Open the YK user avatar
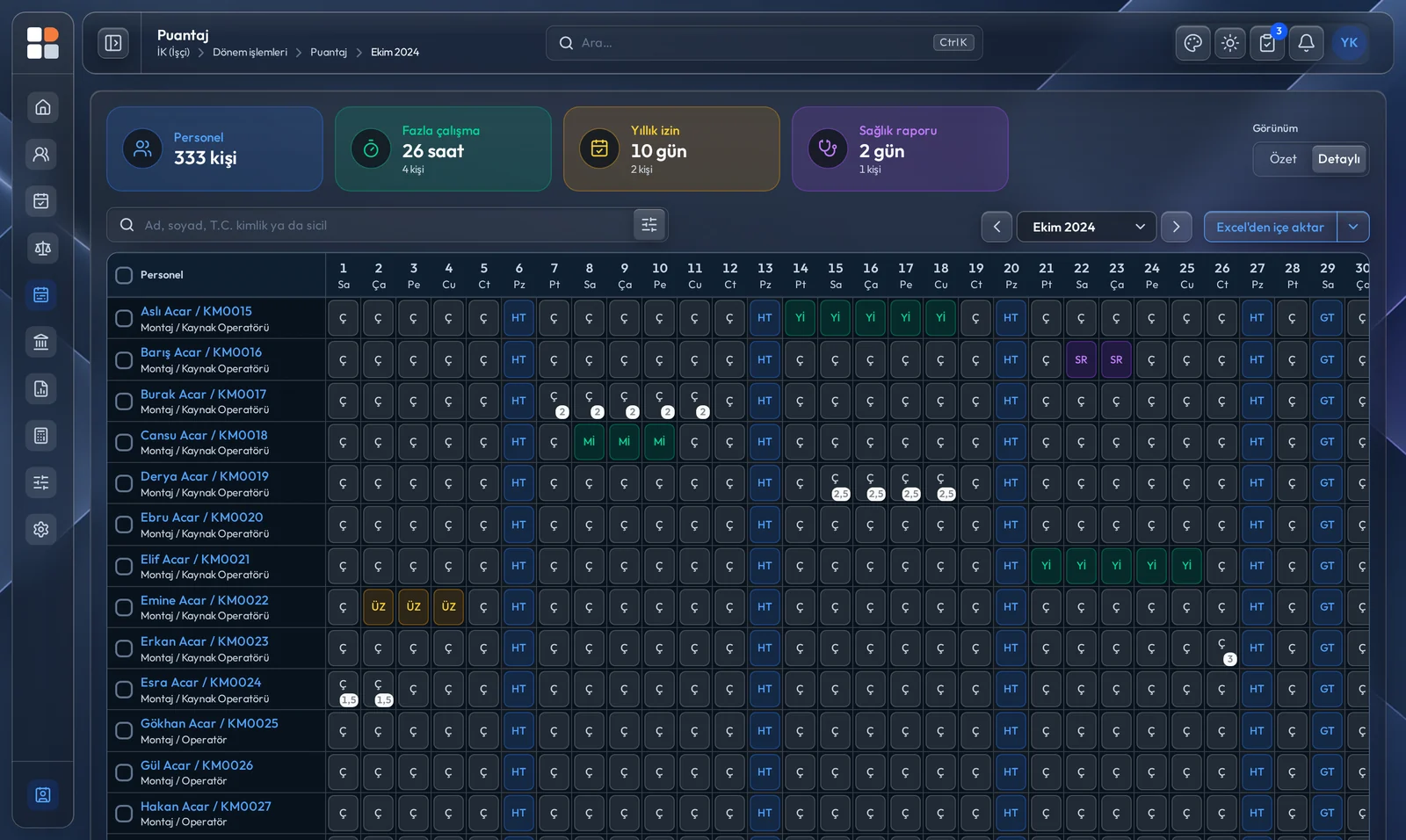The width and height of the screenshot is (1406, 840). tap(1349, 43)
